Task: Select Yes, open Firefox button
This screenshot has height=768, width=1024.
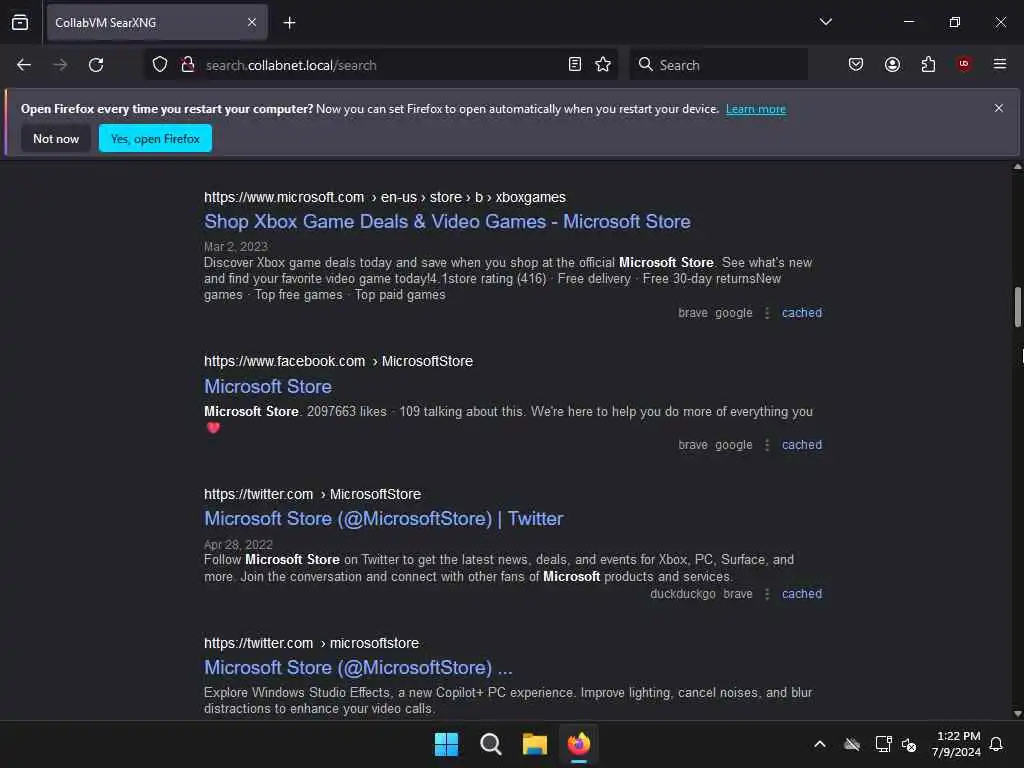Action: click(155, 138)
